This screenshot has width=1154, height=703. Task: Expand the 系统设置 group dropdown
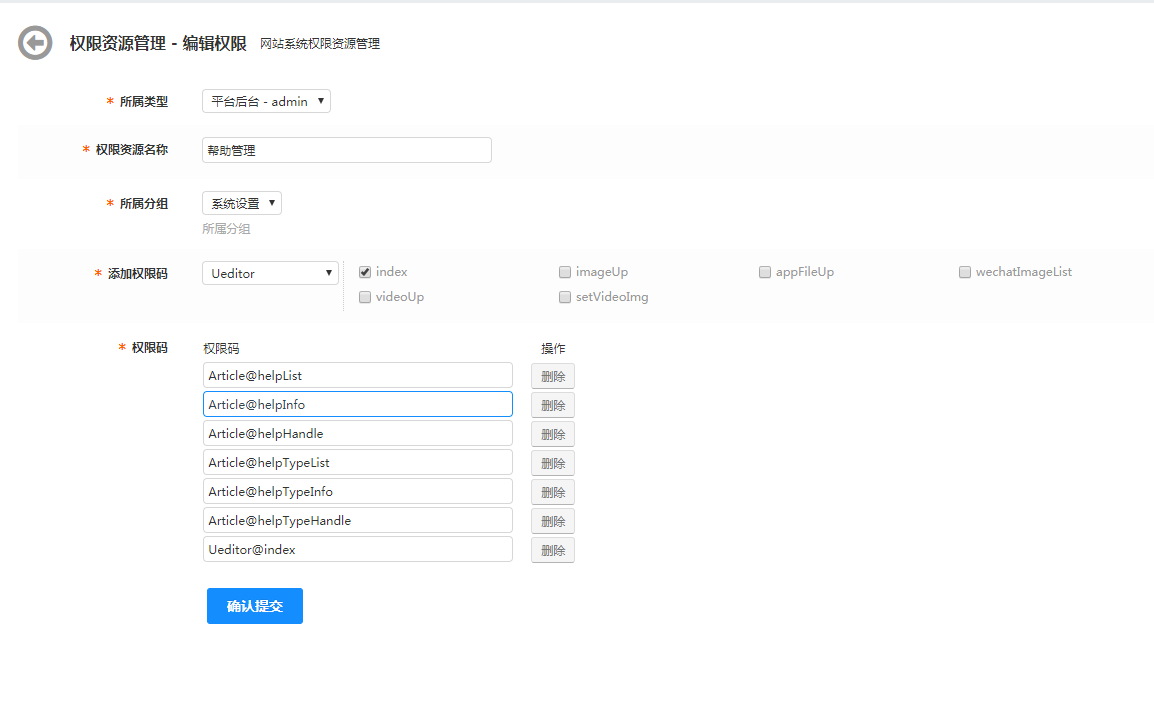point(242,203)
